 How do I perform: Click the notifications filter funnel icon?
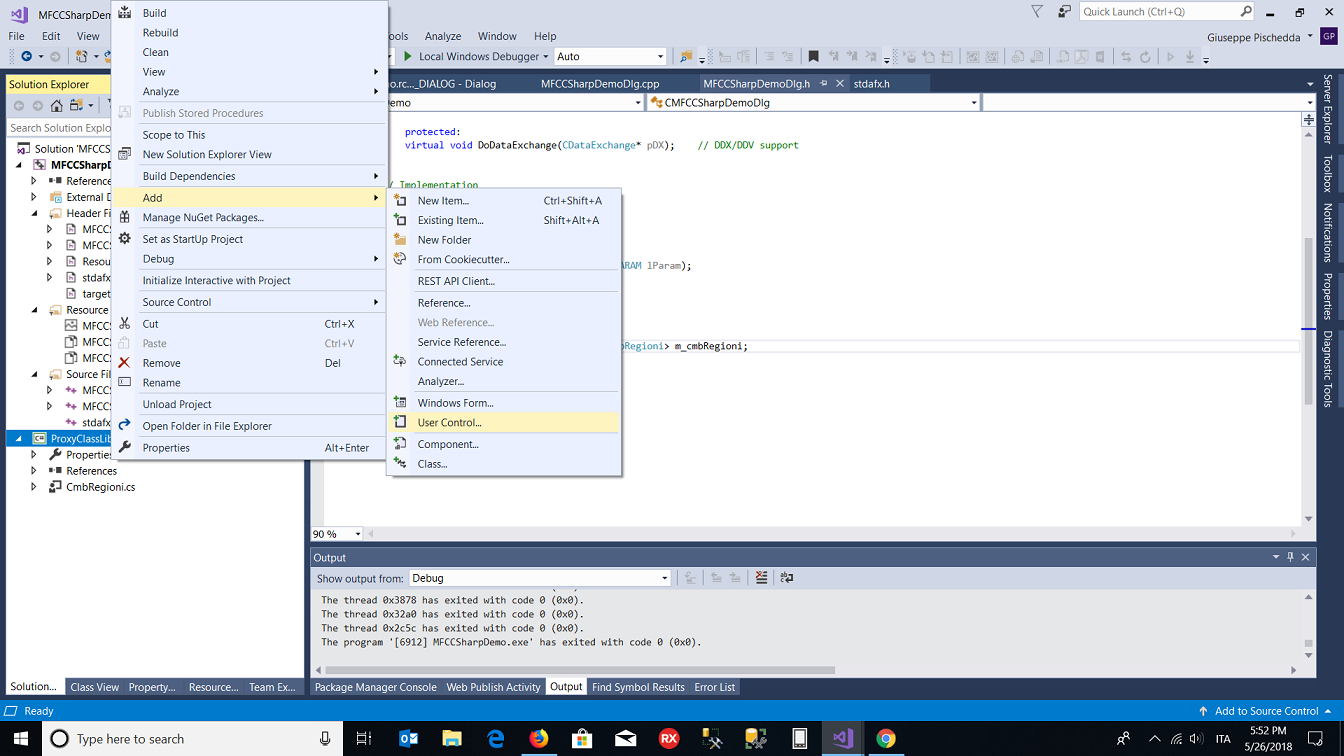tap(1037, 12)
